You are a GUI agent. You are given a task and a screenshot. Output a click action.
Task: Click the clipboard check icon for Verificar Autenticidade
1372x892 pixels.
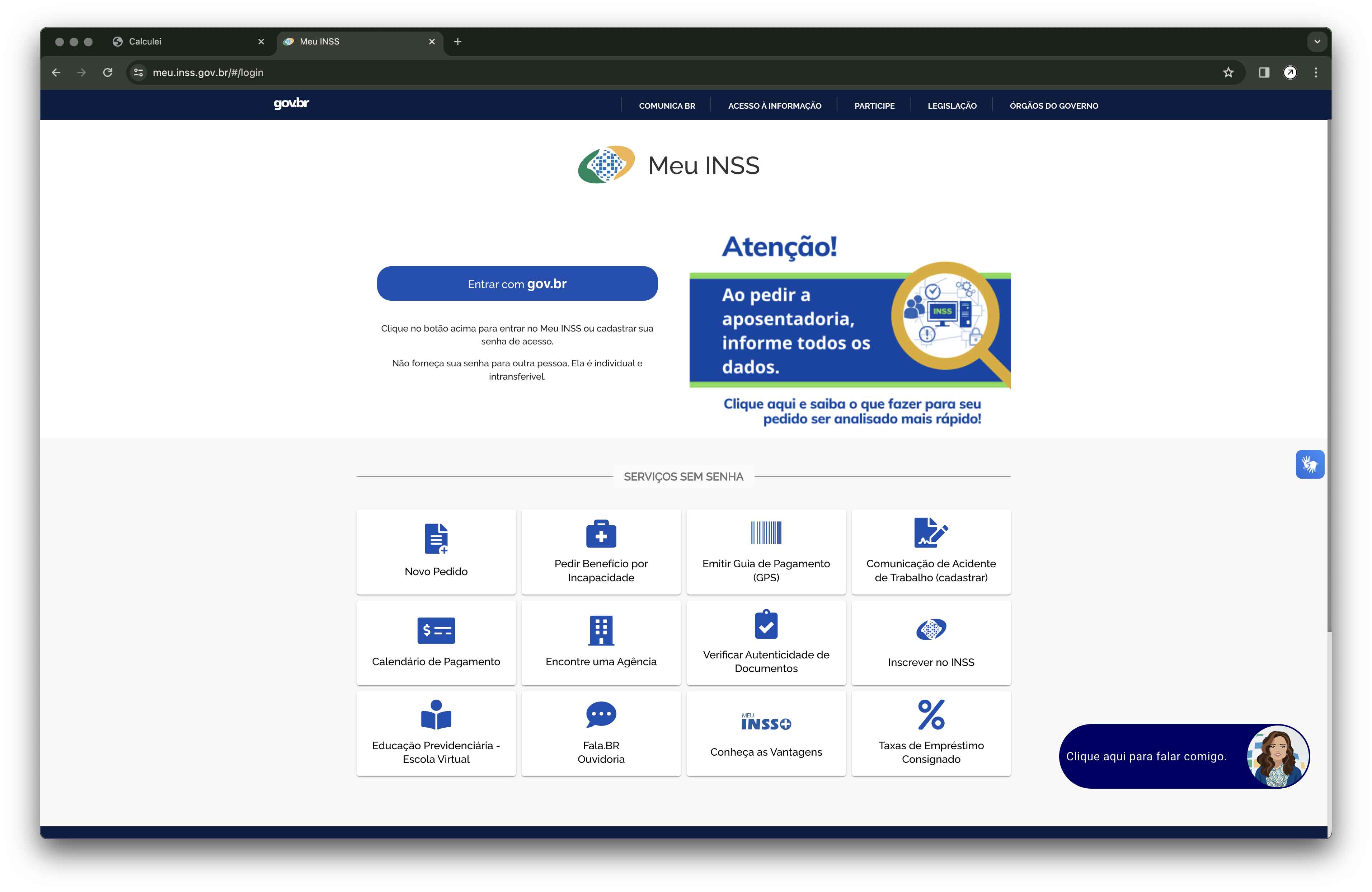766,624
